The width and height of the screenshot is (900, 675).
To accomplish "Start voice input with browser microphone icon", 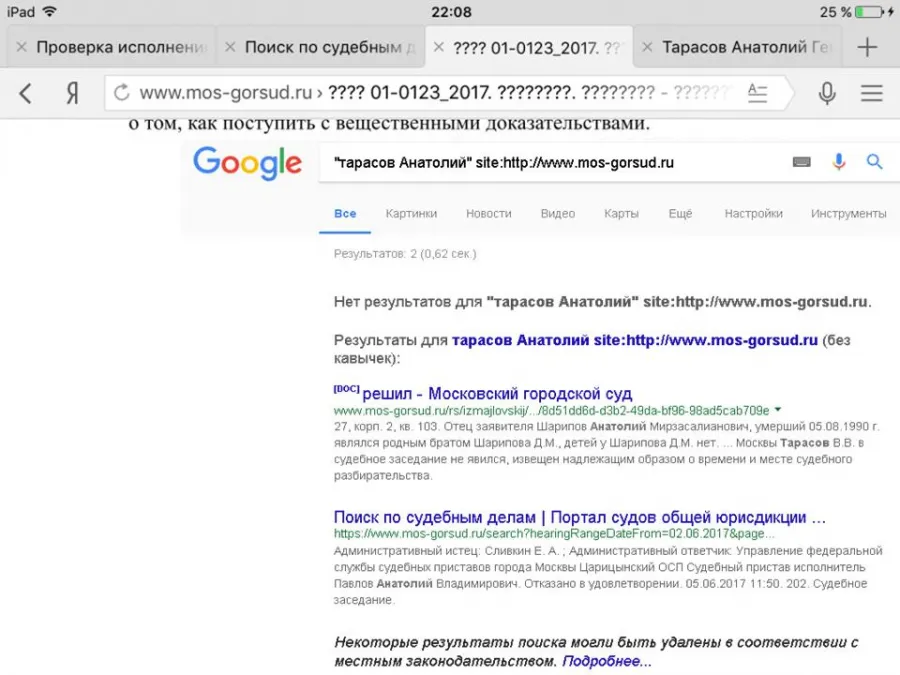I will pyautogui.click(x=827, y=93).
